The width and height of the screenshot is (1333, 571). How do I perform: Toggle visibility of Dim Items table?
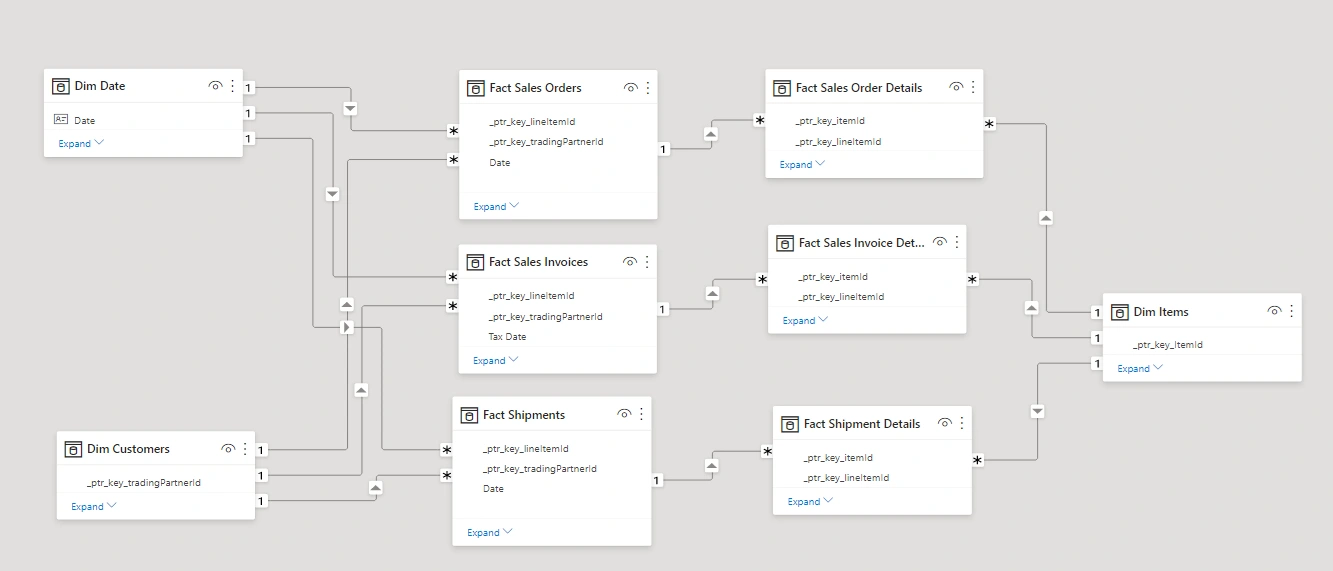click(x=1274, y=312)
